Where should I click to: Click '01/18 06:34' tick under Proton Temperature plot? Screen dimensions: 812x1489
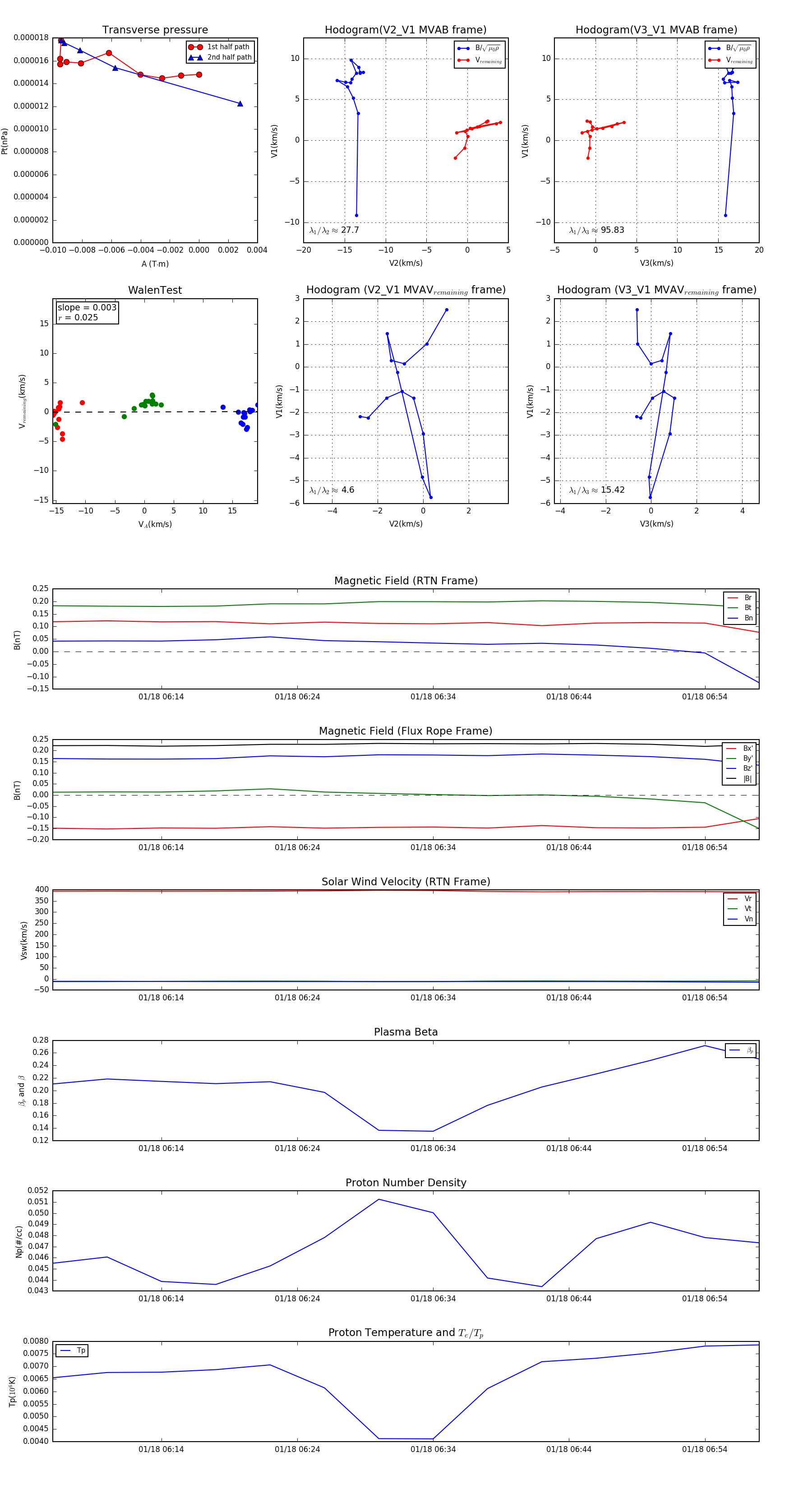tap(433, 1450)
